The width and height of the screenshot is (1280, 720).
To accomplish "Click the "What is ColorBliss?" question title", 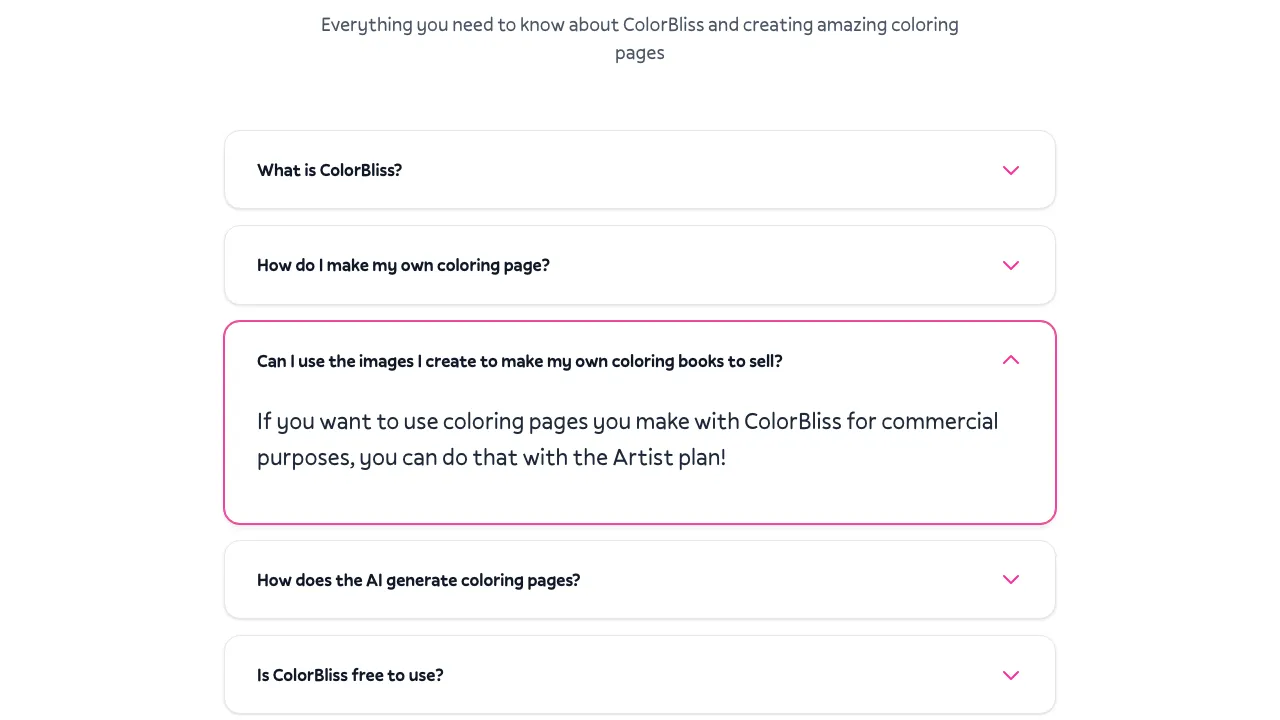I will 329,170.
